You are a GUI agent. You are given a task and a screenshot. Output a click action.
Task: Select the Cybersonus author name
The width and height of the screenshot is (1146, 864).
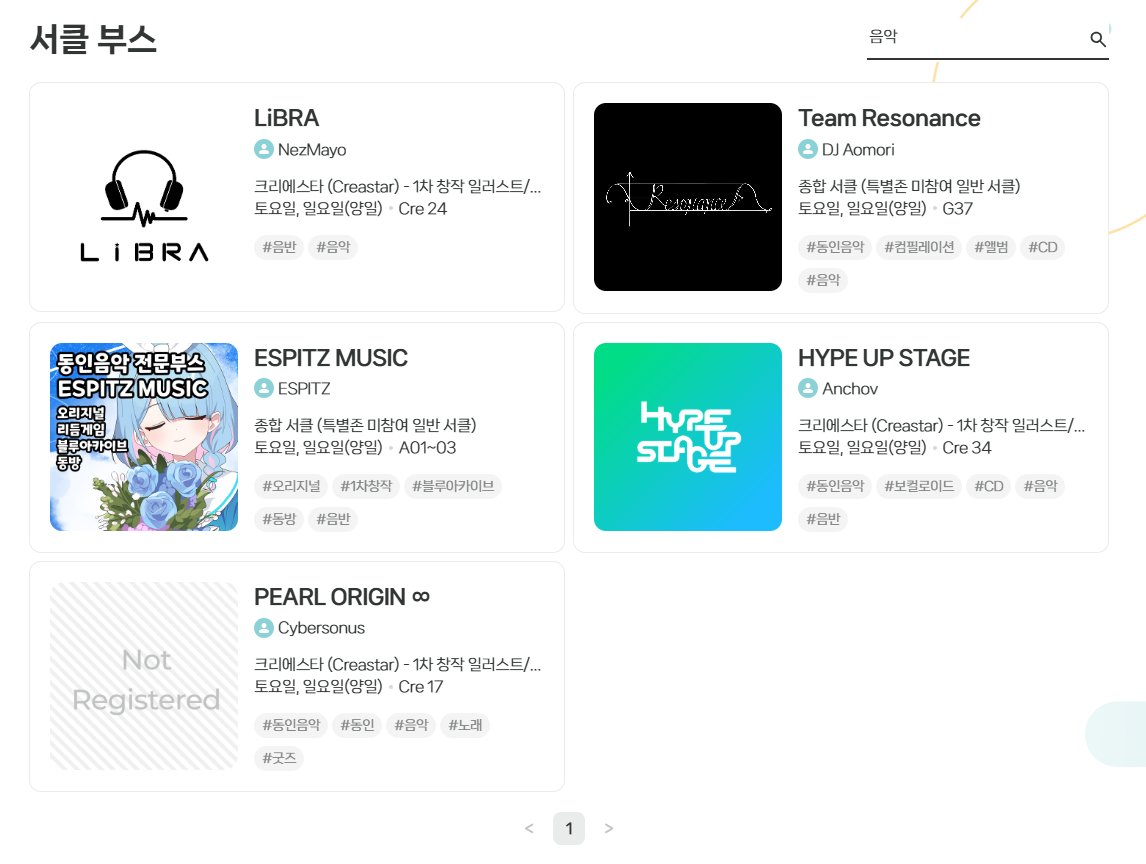[321, 628]
